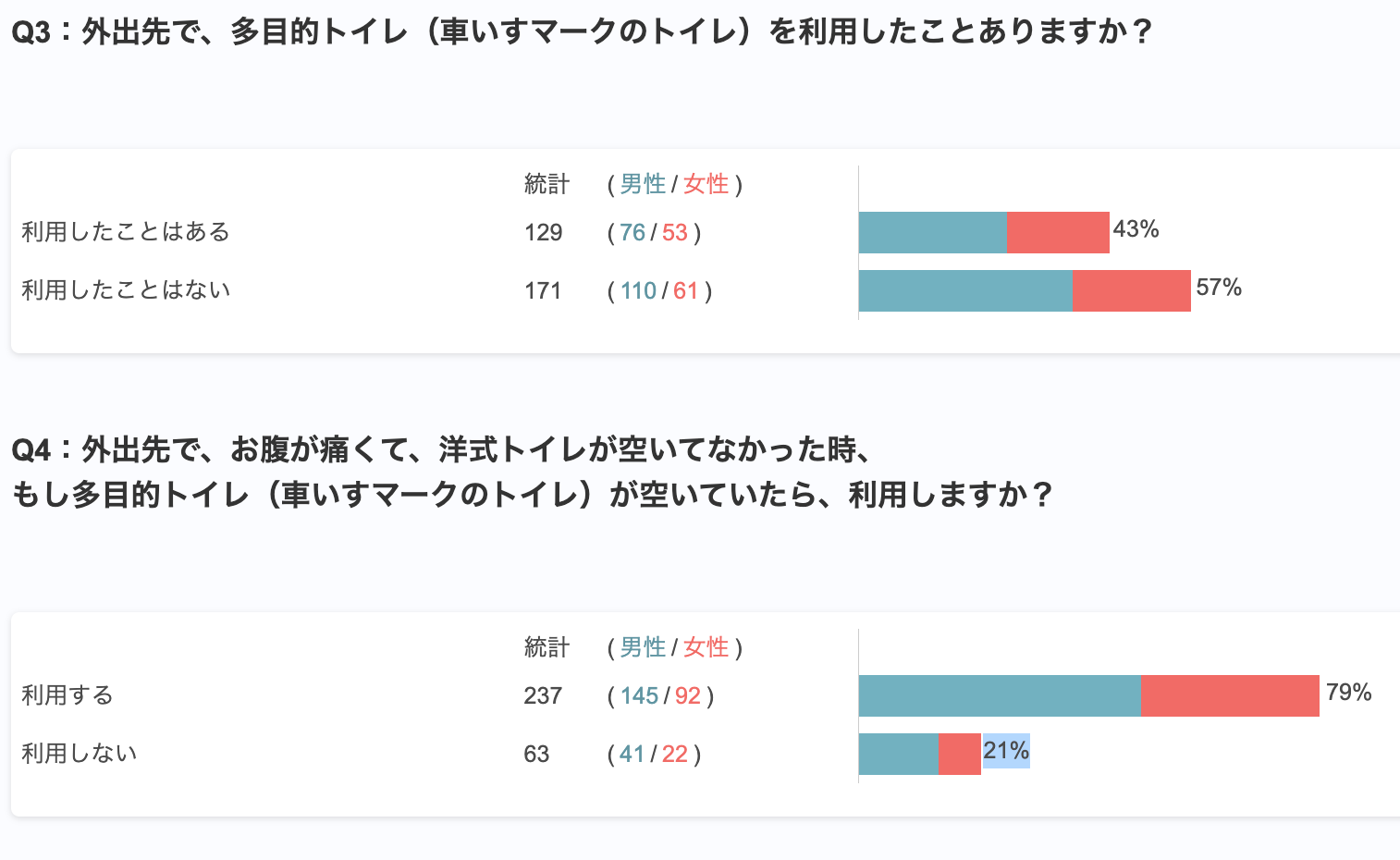
Task: Click the 女性 legend label in Q3 table
Action: coord(706,184)
